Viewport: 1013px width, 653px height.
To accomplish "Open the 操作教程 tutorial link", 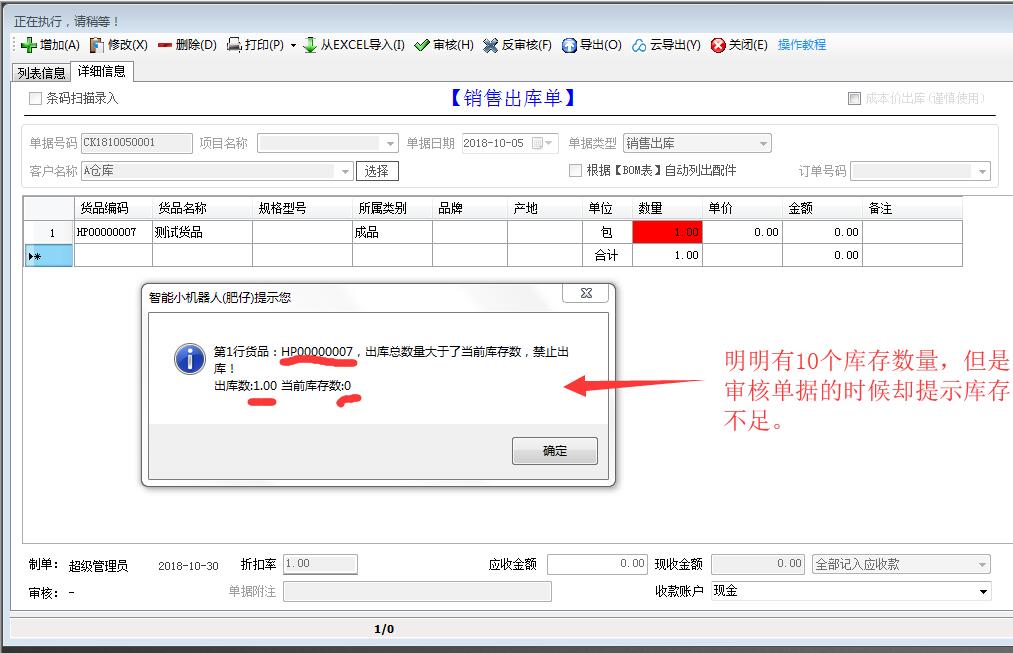I will point(802,45).
